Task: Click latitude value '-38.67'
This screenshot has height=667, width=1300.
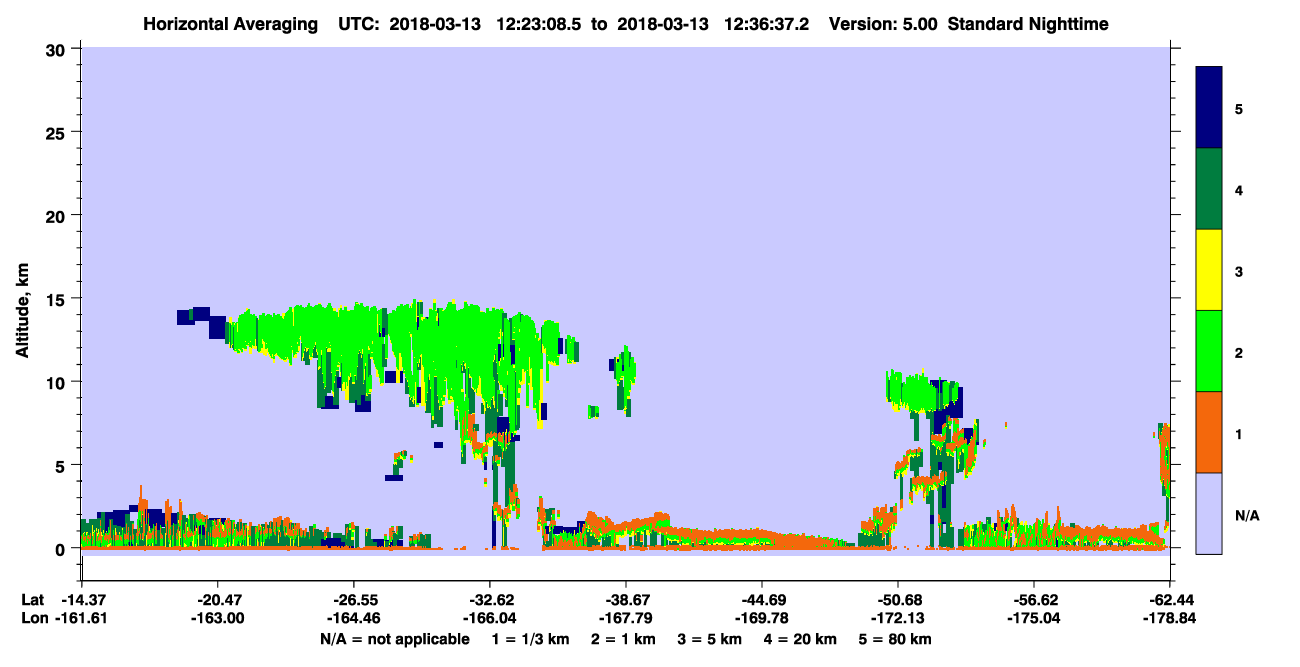Action: click(625, 600)
